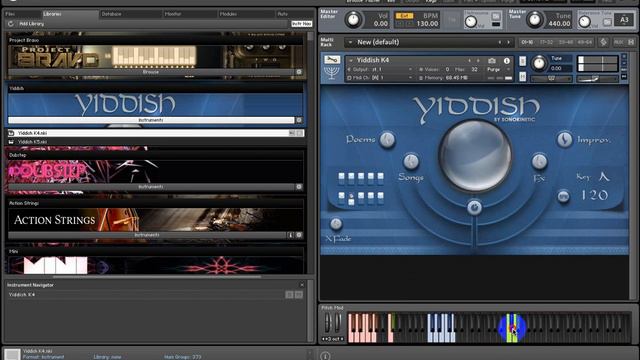
Task: Click the info icon in bottom bar
Action: 325,356
